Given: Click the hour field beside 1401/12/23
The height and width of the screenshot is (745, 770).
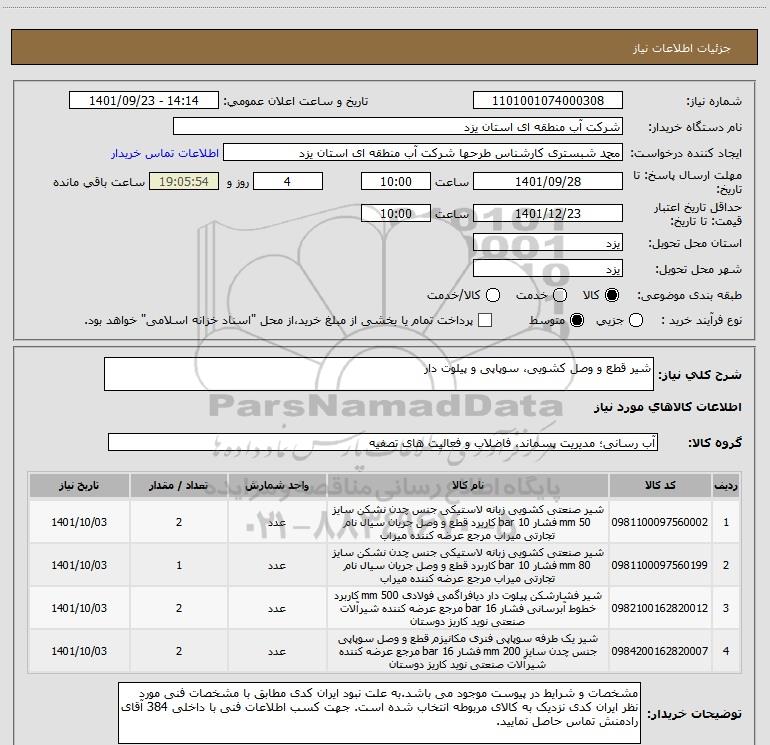Looking at the screenshot, I should [396, 214].
